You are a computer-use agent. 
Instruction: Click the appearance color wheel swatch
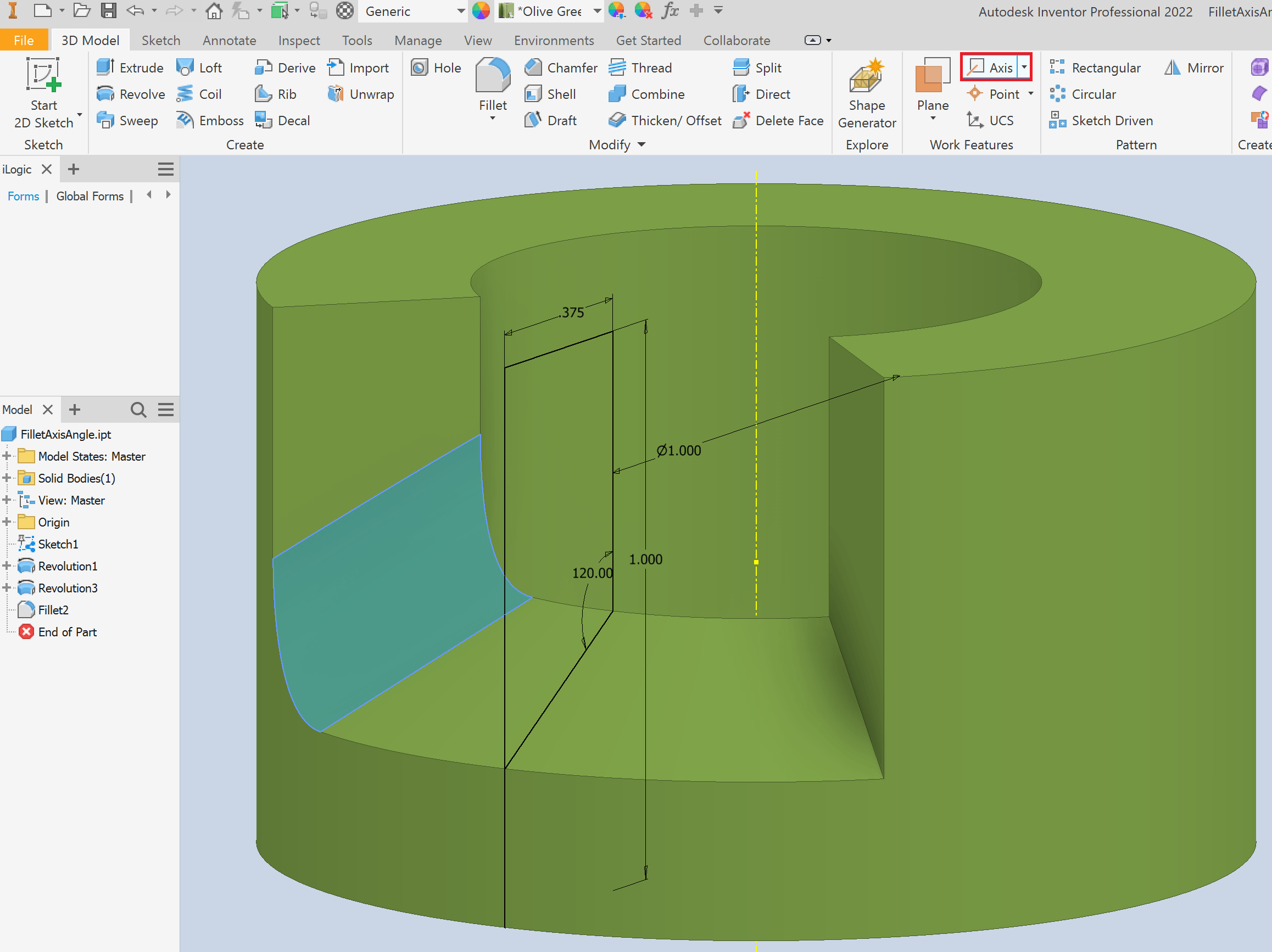[481, 11]
